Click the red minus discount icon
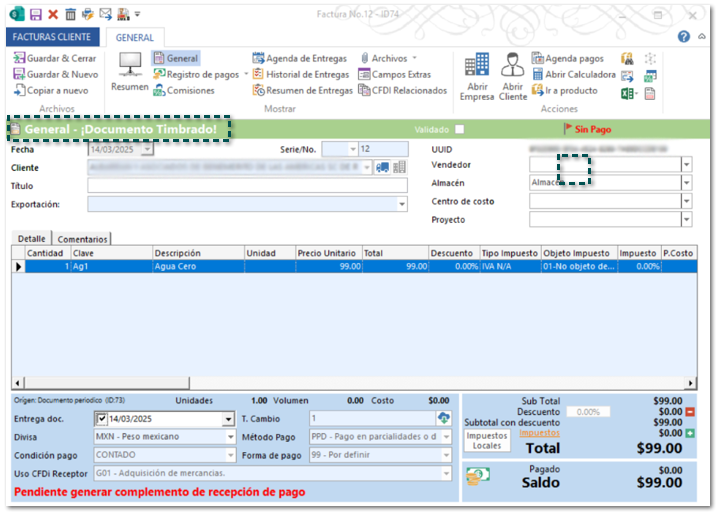This screenshot has width=719, height=515. tap(691, 412)
